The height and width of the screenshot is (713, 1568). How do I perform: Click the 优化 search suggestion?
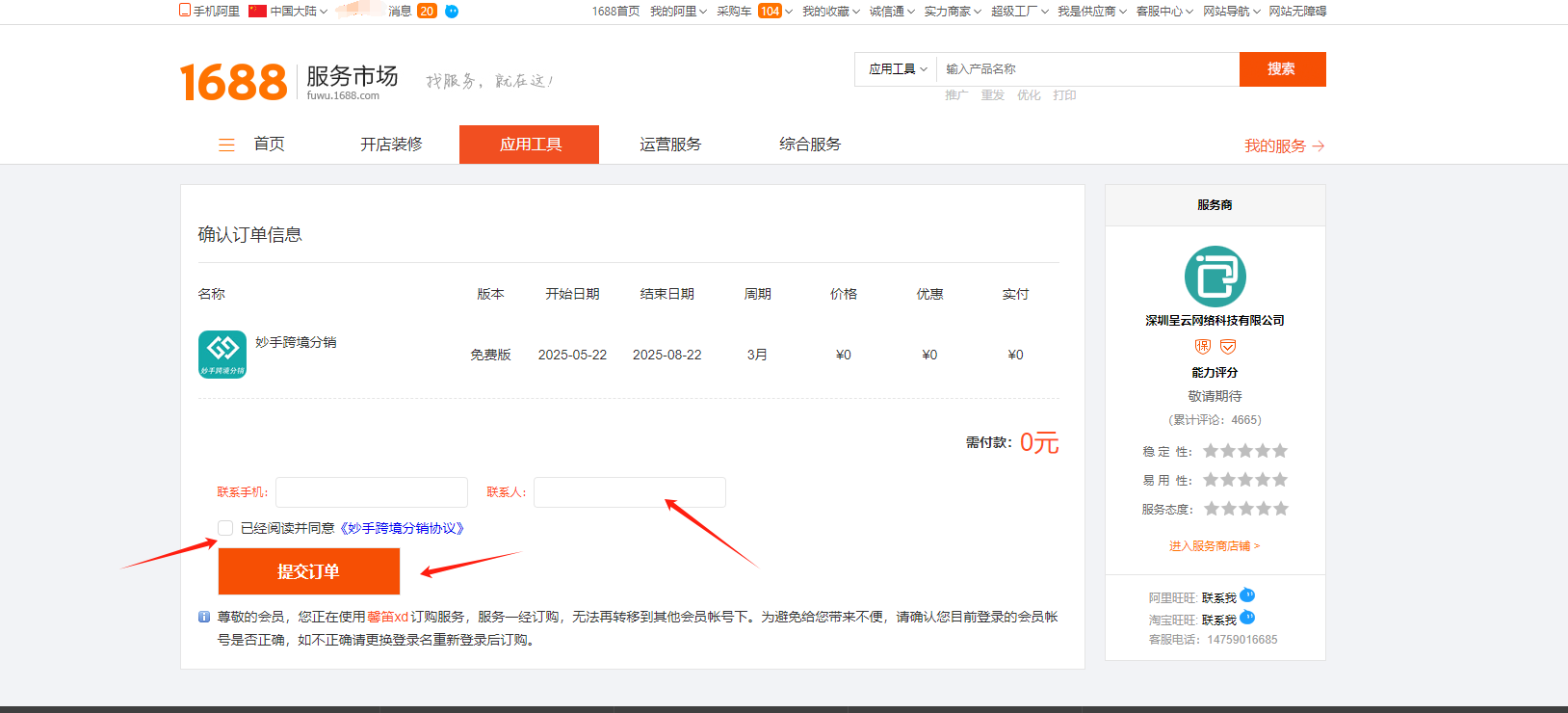point(1029,95)
